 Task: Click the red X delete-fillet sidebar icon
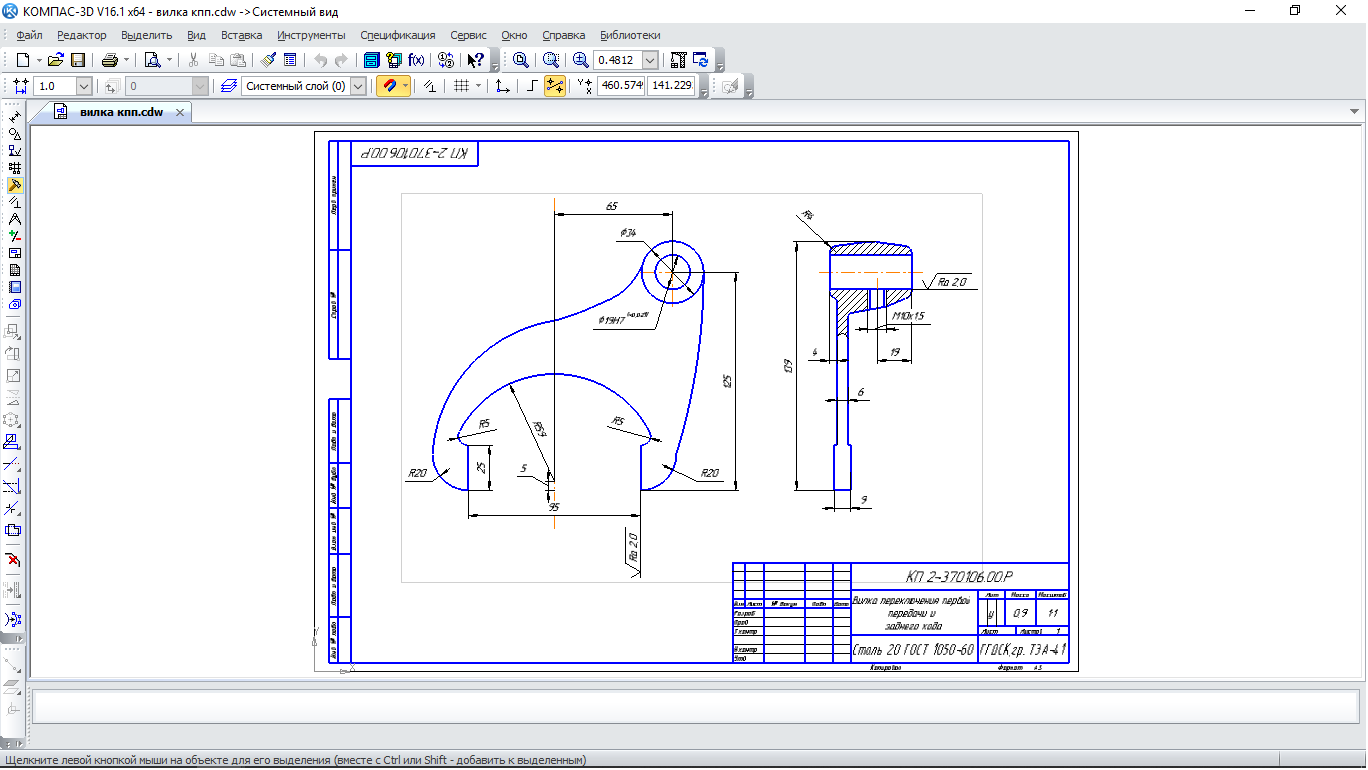[x=14, y=560]
